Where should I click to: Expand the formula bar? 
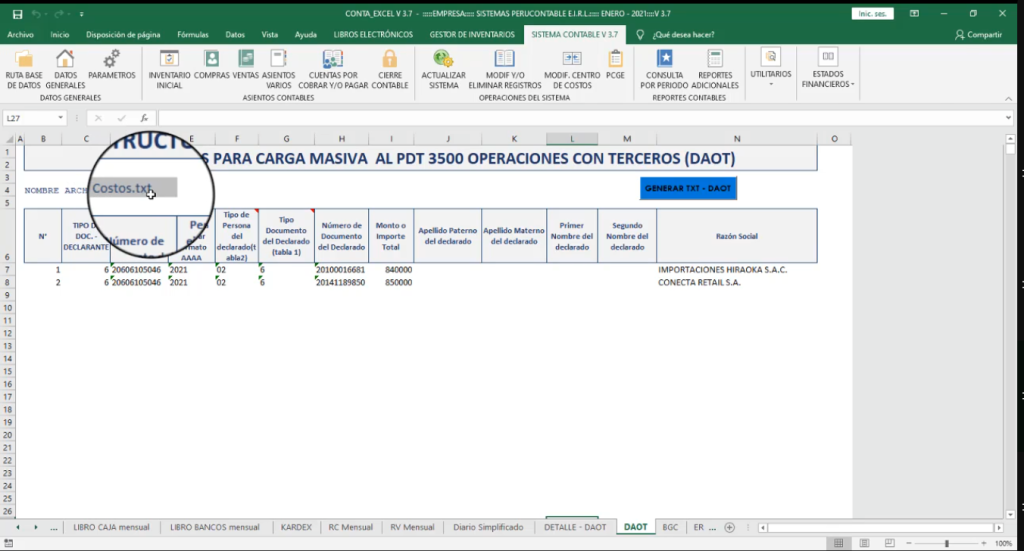coord(1008,118)
